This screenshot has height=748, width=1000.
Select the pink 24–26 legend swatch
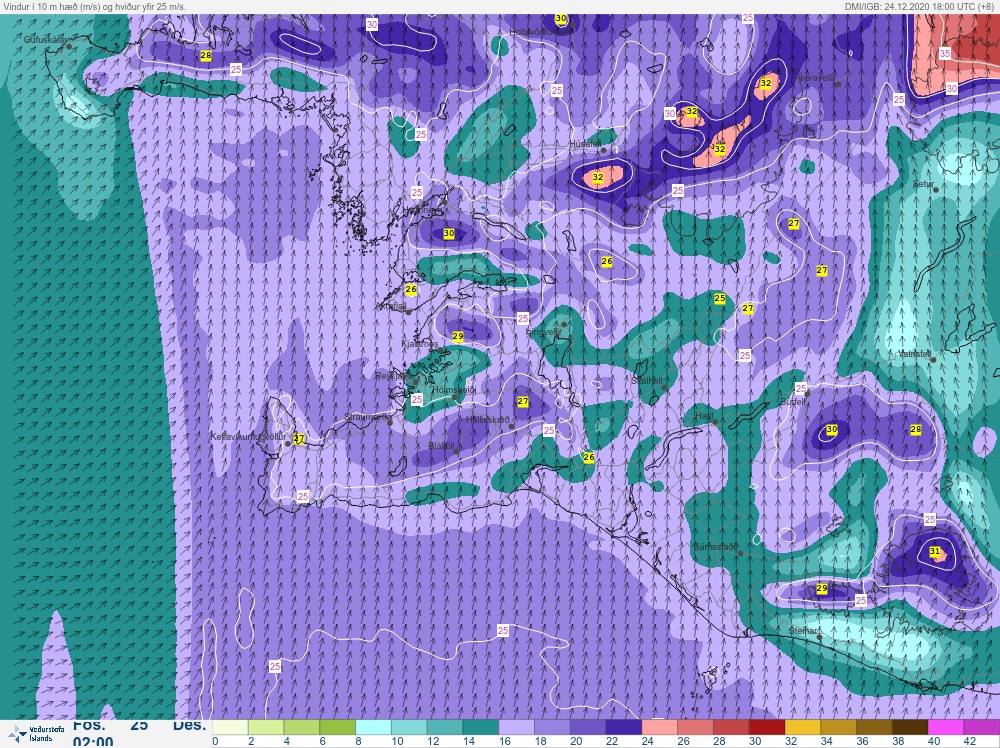pos(659,728)
